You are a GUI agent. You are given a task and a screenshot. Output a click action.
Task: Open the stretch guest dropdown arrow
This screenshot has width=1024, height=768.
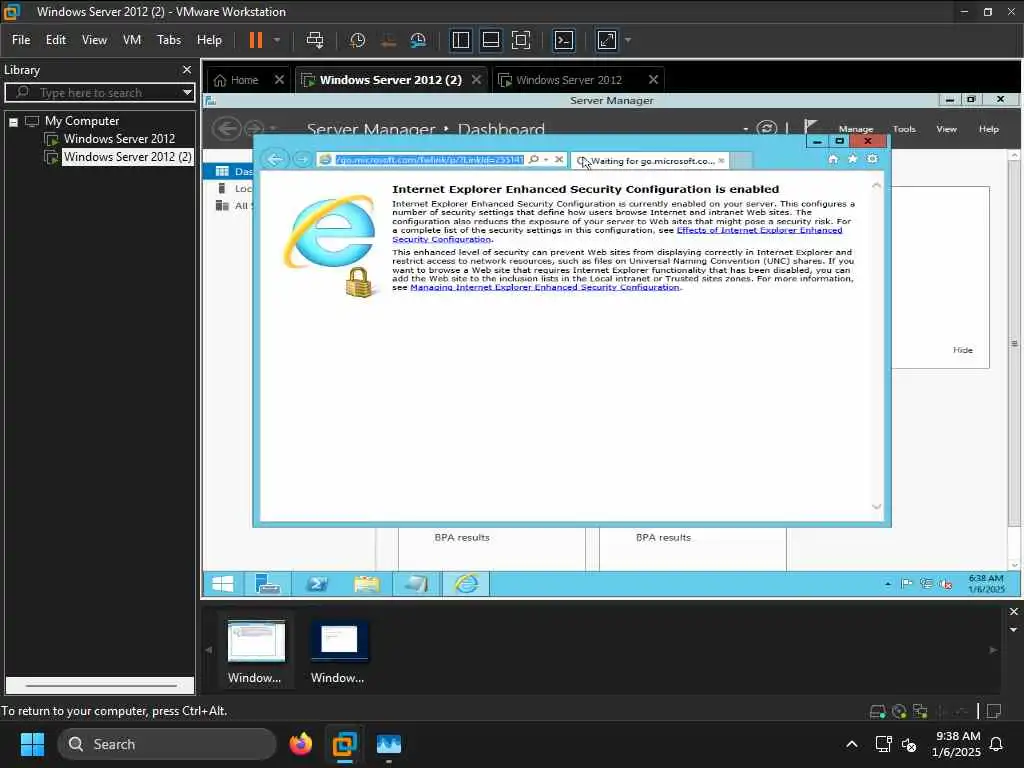tap(628, 40)
